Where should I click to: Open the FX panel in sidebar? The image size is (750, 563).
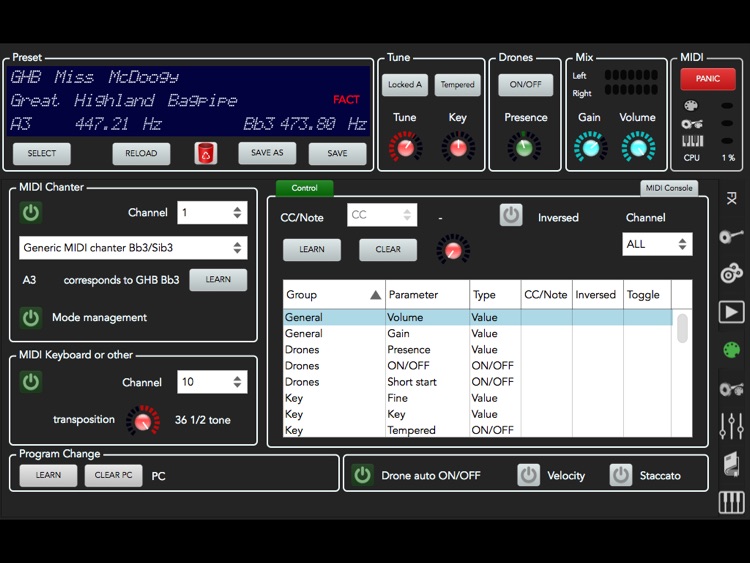coord(732,198)
